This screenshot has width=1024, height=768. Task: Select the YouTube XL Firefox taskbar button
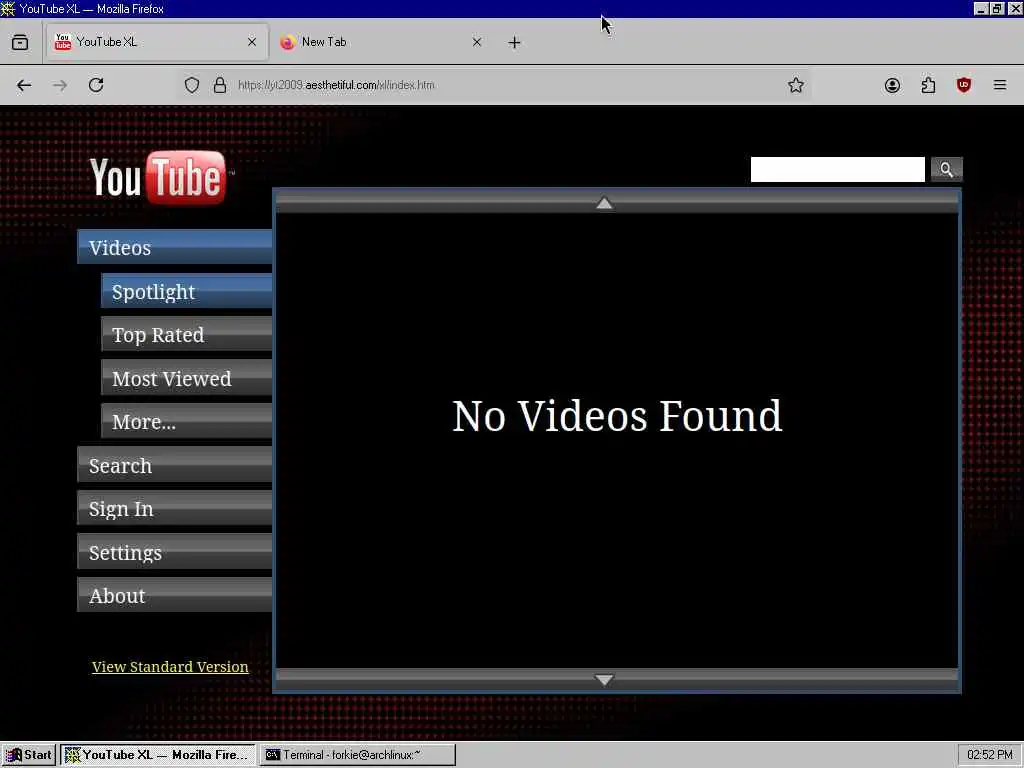(x=157, y=755)
